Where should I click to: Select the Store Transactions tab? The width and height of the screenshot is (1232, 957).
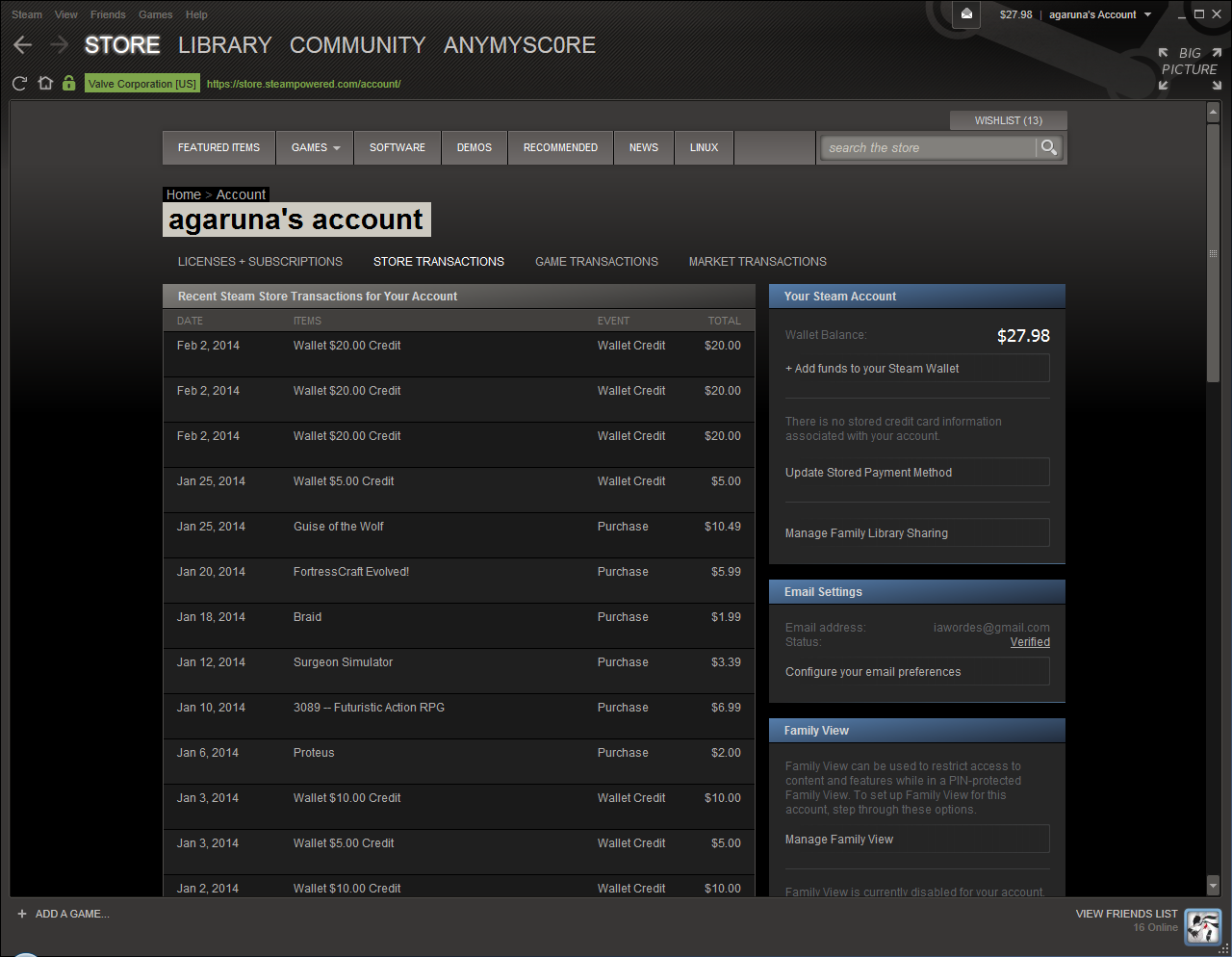[439, 261]
